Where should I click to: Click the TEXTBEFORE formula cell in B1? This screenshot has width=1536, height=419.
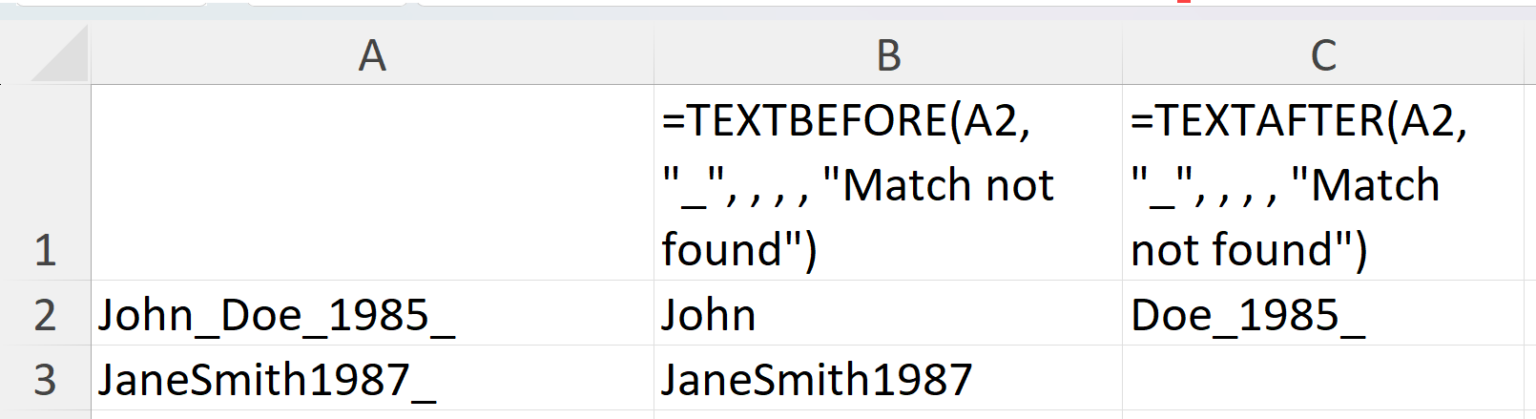point(888,185)
